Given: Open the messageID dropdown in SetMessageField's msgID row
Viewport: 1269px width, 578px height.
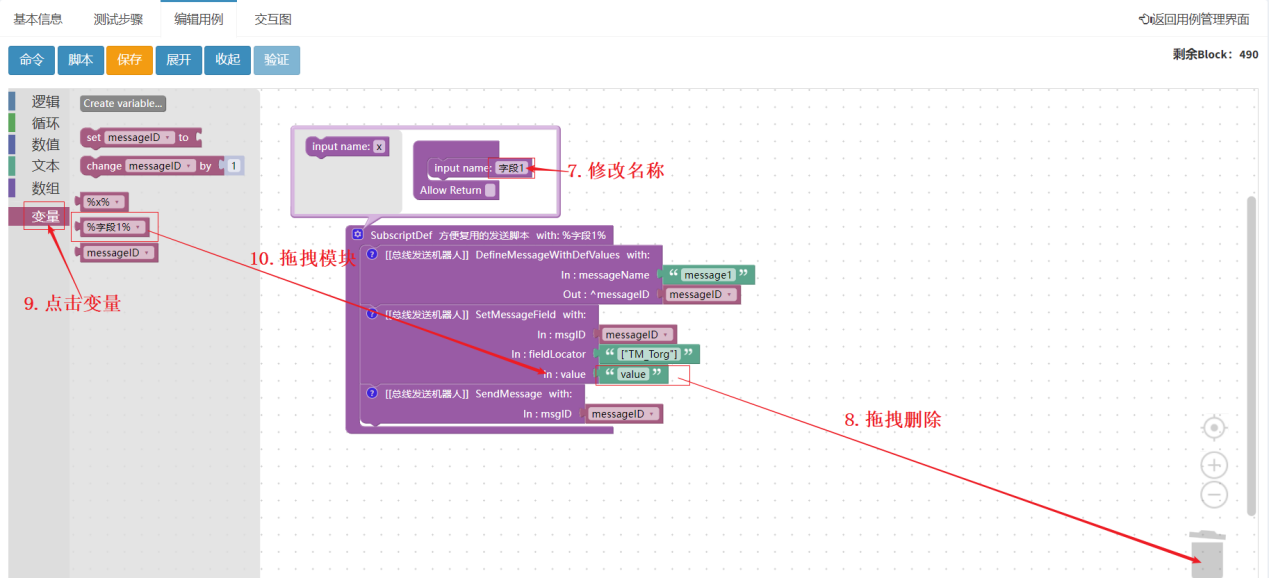Looking at the screenshot, I should (638, 334).
